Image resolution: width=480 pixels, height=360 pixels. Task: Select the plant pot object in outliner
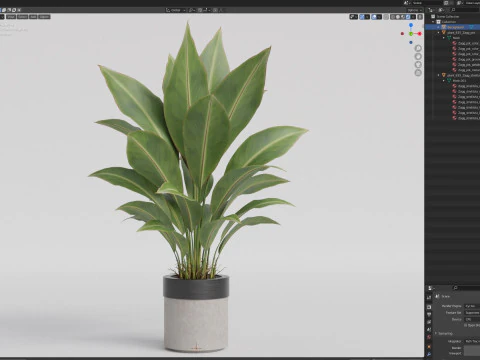(452, 33)
